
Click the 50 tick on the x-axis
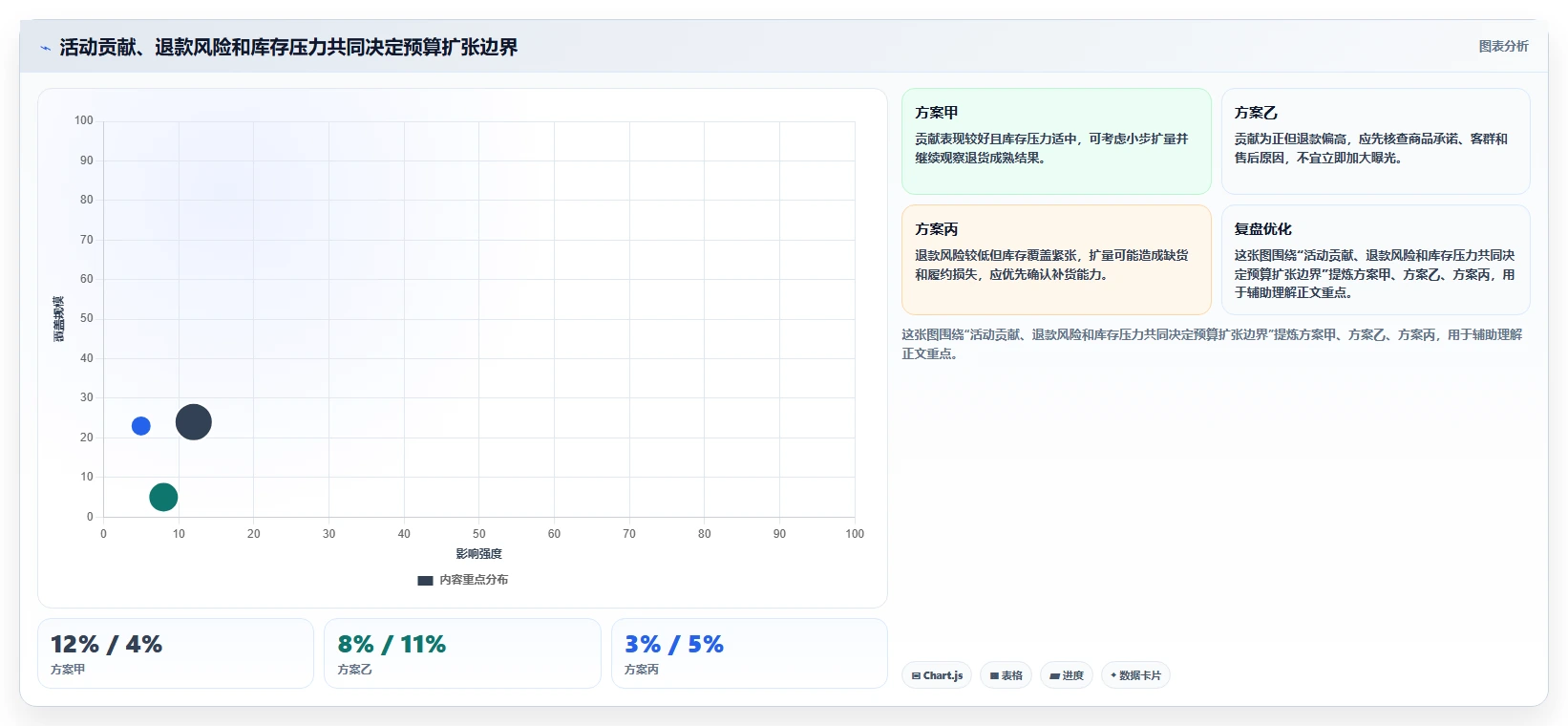(x=479, y=534)
